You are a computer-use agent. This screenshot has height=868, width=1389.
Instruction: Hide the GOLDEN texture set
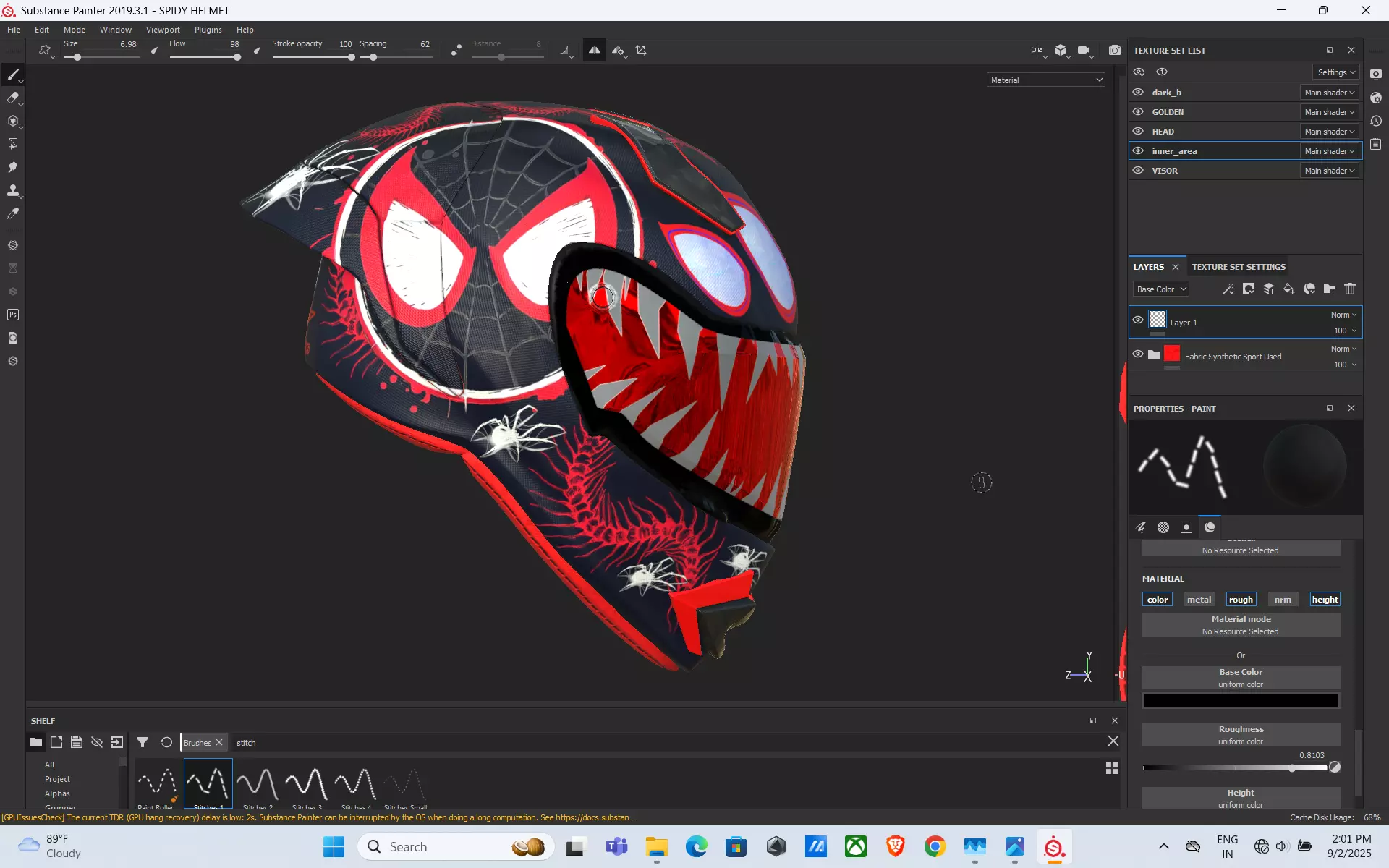pyautogui.click(x=1138, y=112)
